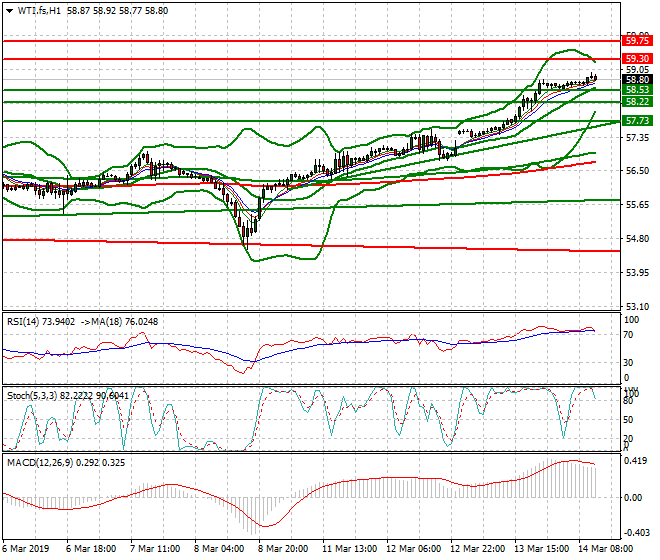
Task: Select the 57.73 green level label
Action: click(x=637, y=121)
